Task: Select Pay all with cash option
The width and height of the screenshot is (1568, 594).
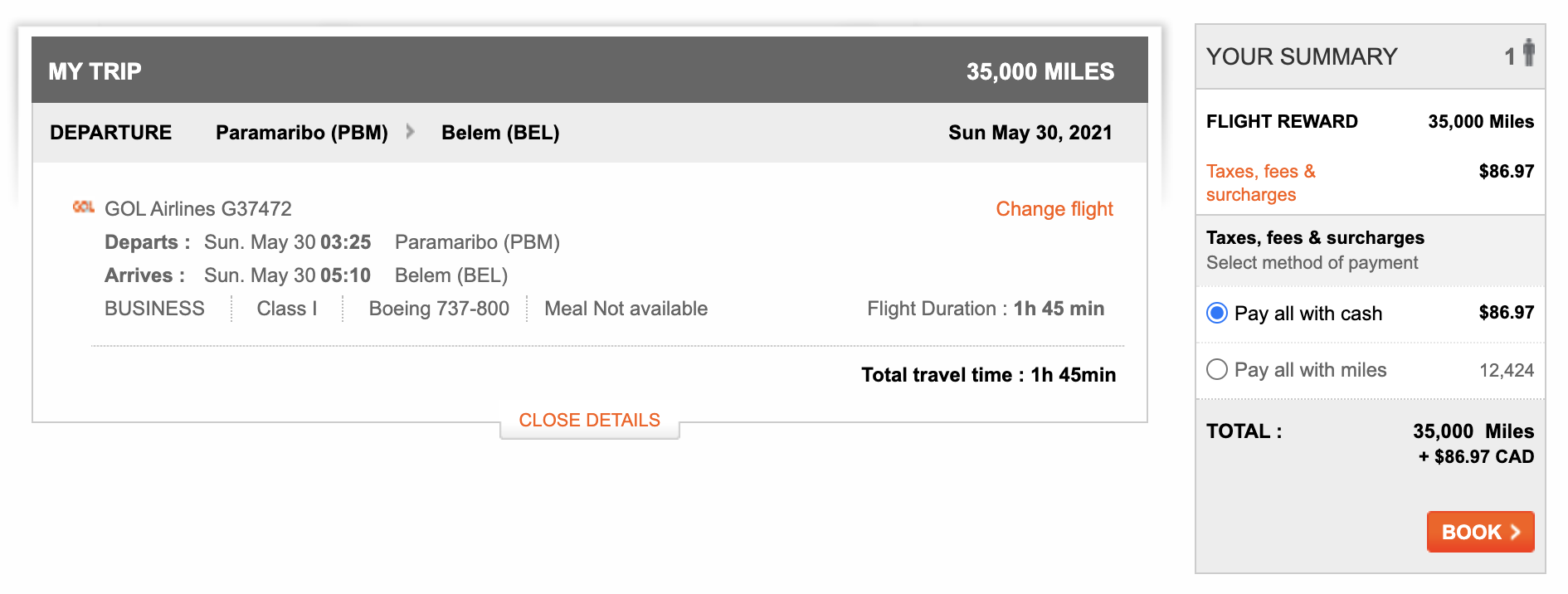Action: [1217, 313]
